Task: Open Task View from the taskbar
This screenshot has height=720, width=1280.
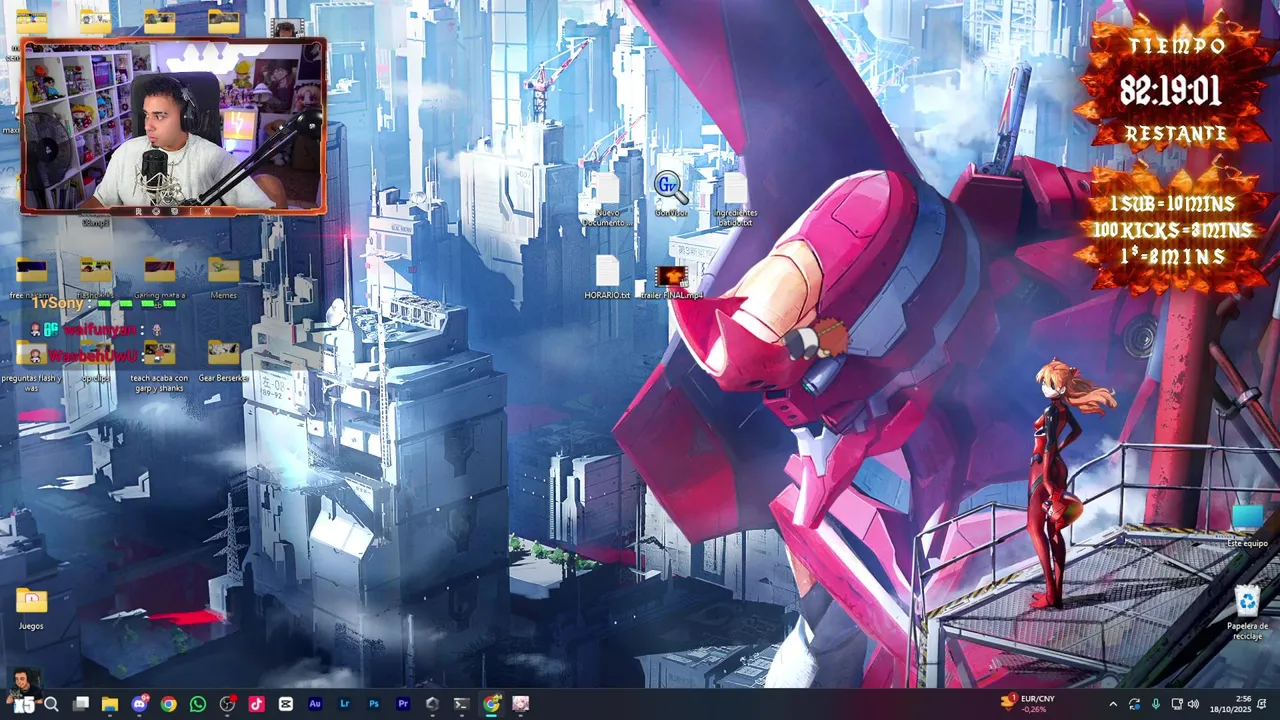Action: (81, 704)
